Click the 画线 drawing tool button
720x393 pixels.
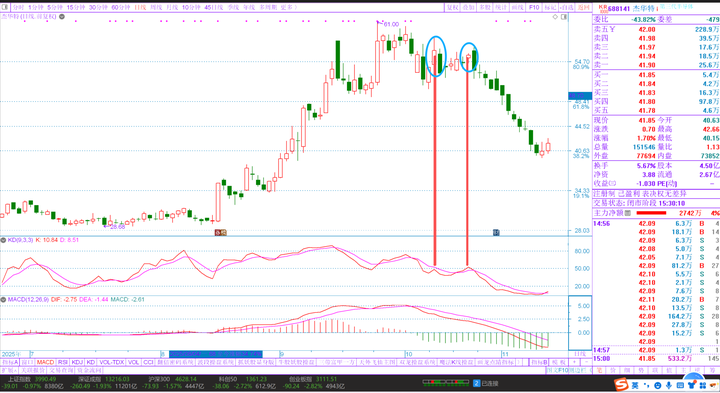click(518, 7)
